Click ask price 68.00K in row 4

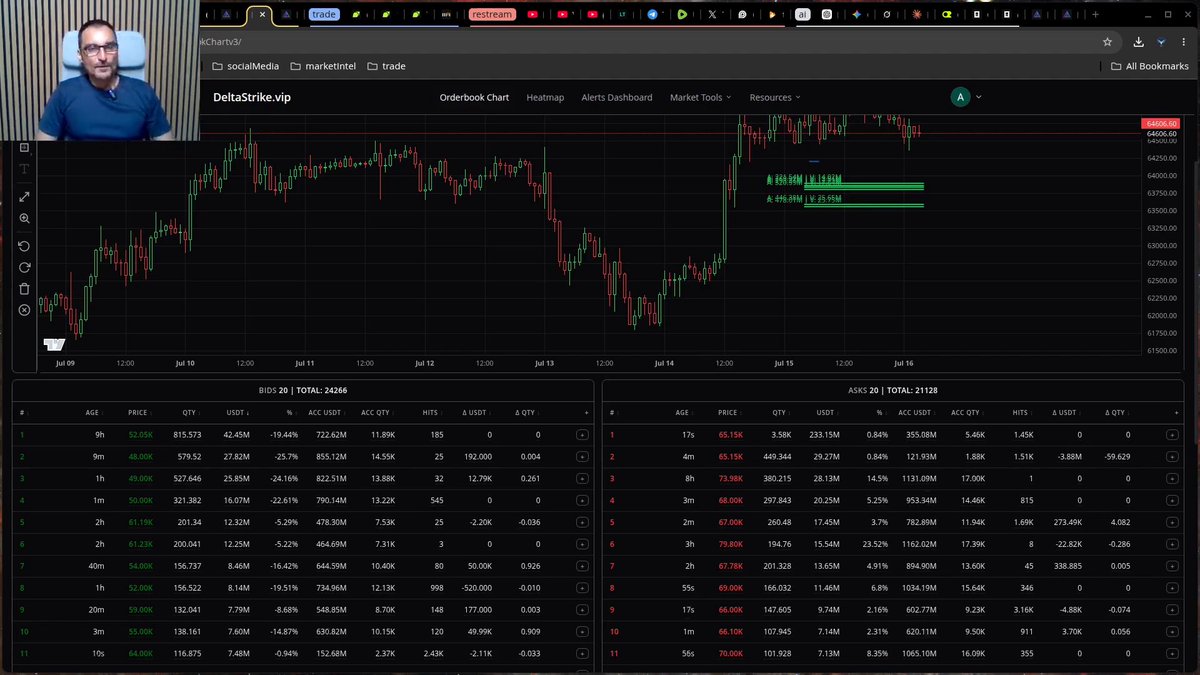730,501
